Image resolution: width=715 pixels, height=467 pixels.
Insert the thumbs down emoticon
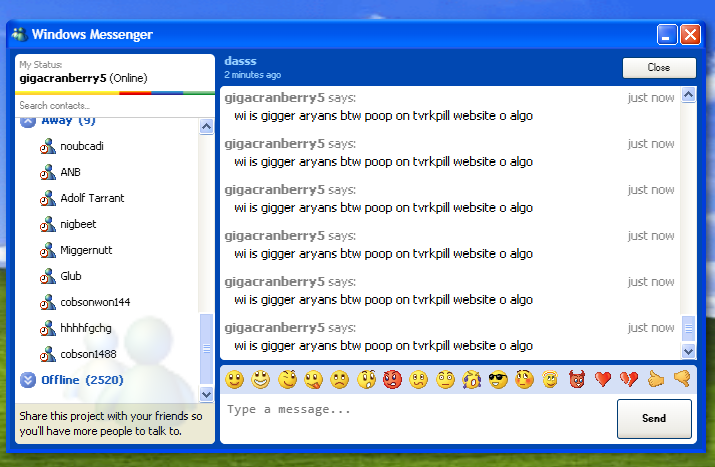(x=682, y=379)
